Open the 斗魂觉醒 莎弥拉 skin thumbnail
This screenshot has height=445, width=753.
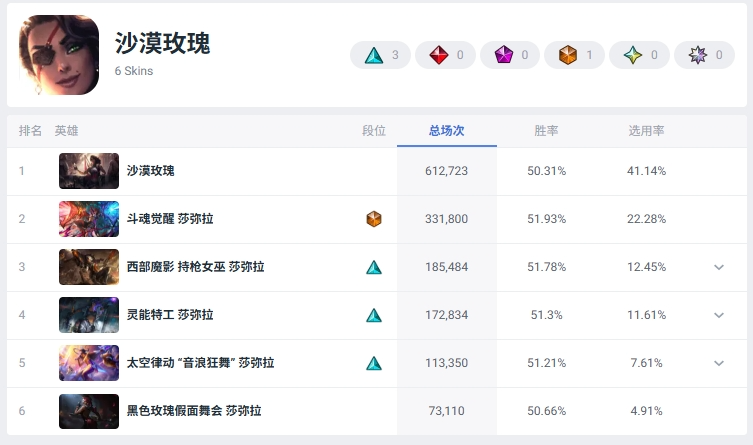pyautogui.click(x=89, y=219)
